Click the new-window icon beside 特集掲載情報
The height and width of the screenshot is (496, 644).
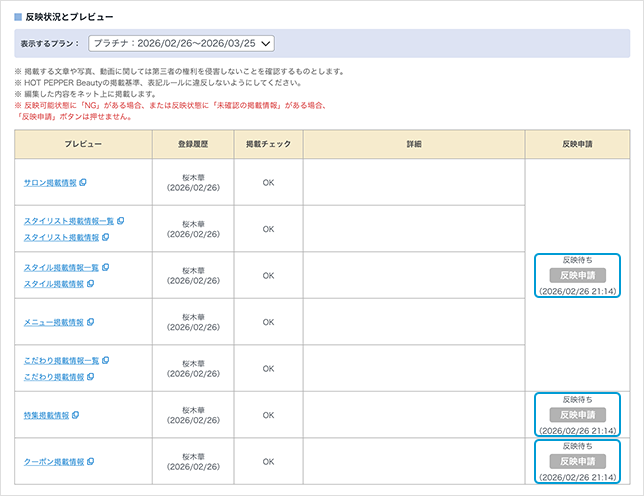pyautogui.click(x=76, y=415)
